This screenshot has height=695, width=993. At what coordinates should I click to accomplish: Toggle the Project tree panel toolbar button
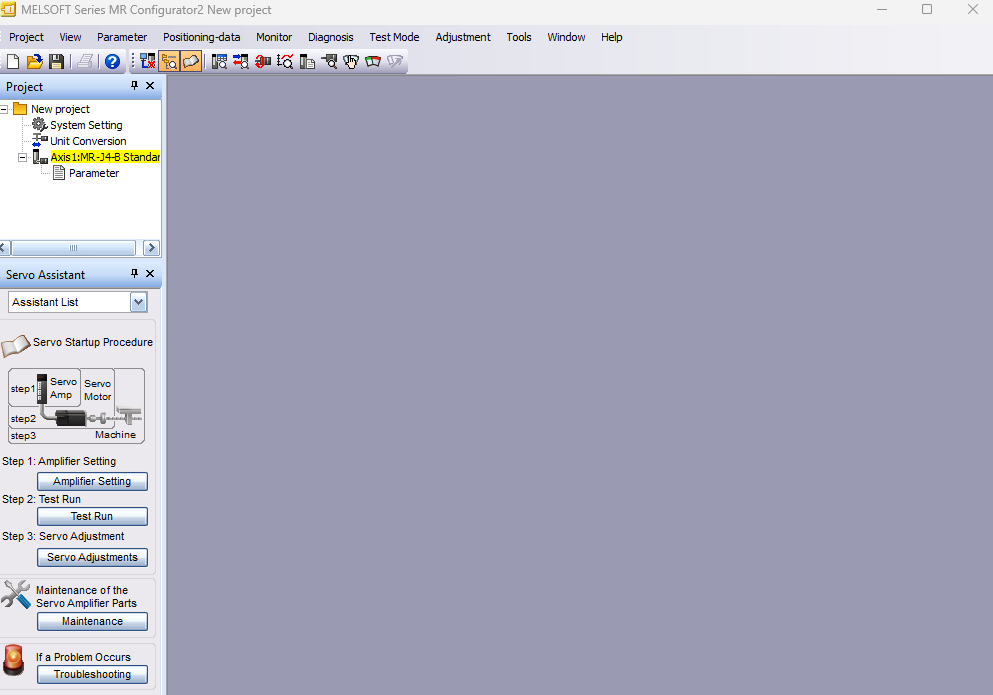point(169,62)
